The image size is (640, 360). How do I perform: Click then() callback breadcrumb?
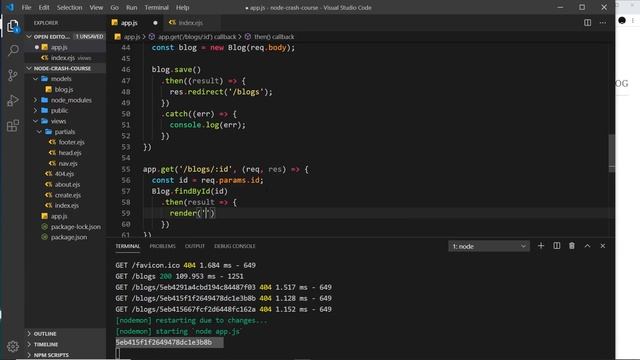tap(274, 37)
